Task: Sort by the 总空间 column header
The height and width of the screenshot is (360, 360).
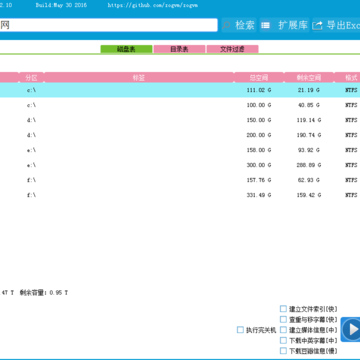Action: point(259,78)
